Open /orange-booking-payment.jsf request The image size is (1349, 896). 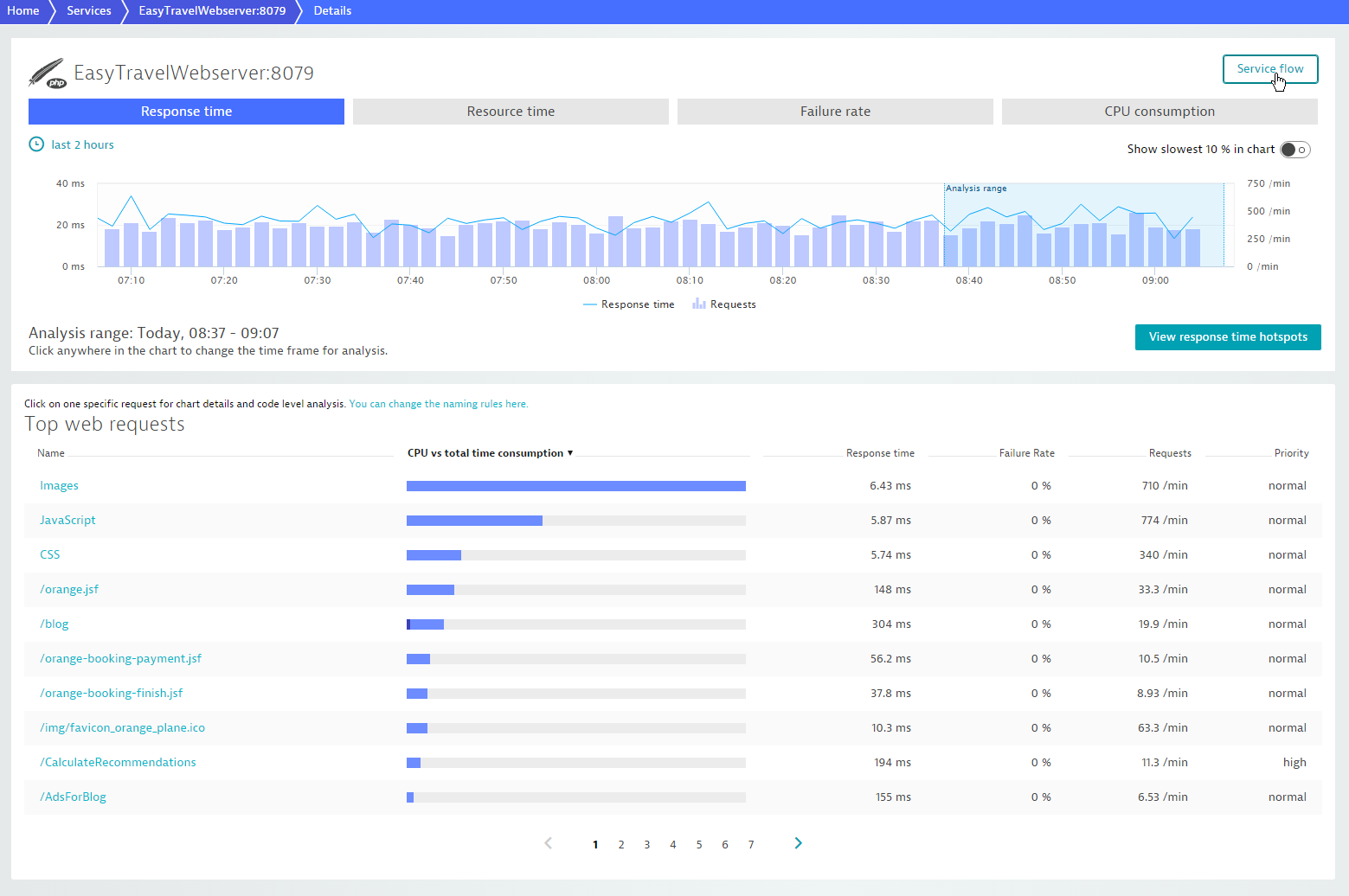pyautogui.click(x=120, y=659)
